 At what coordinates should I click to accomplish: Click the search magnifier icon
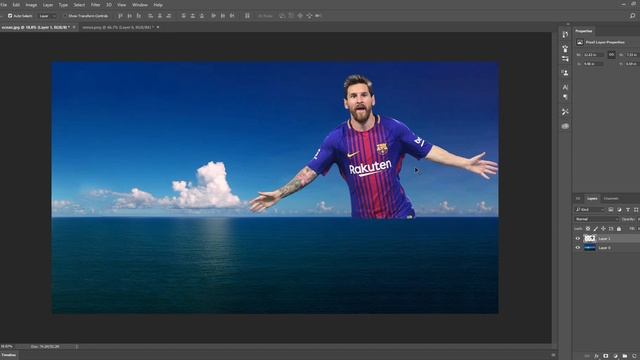(632, 16)
